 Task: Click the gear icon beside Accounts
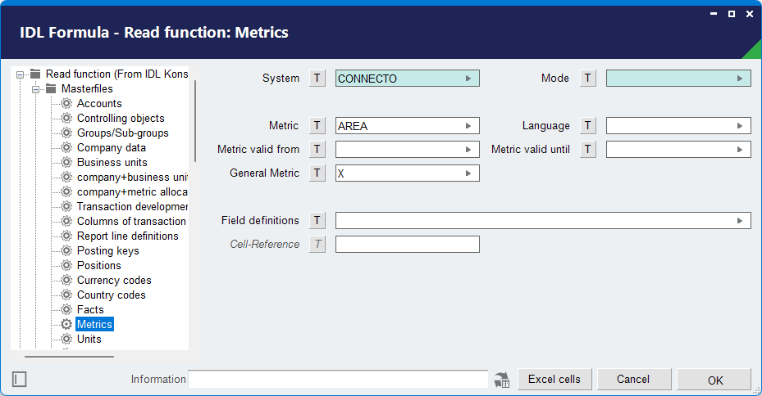tap(67, 103)
